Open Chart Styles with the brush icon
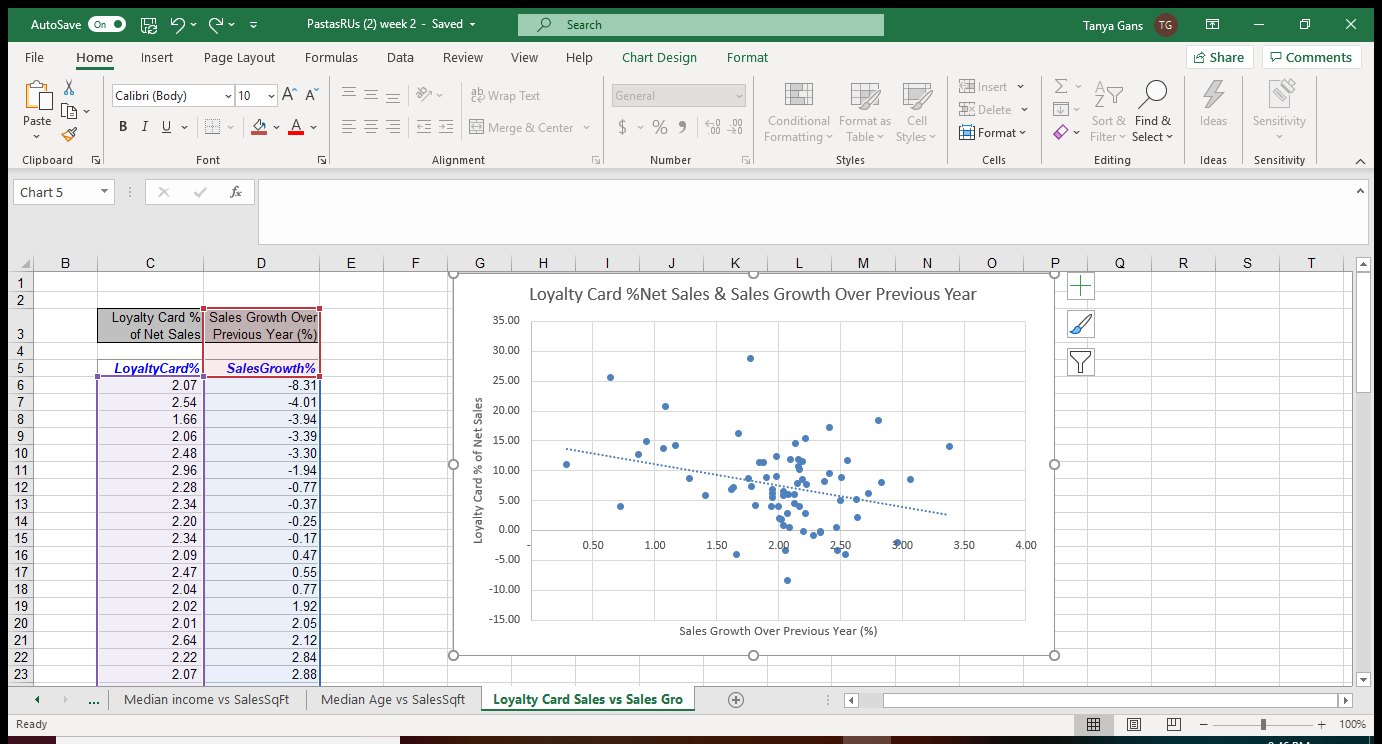The image size is (1382, 744). (1079, 323)
